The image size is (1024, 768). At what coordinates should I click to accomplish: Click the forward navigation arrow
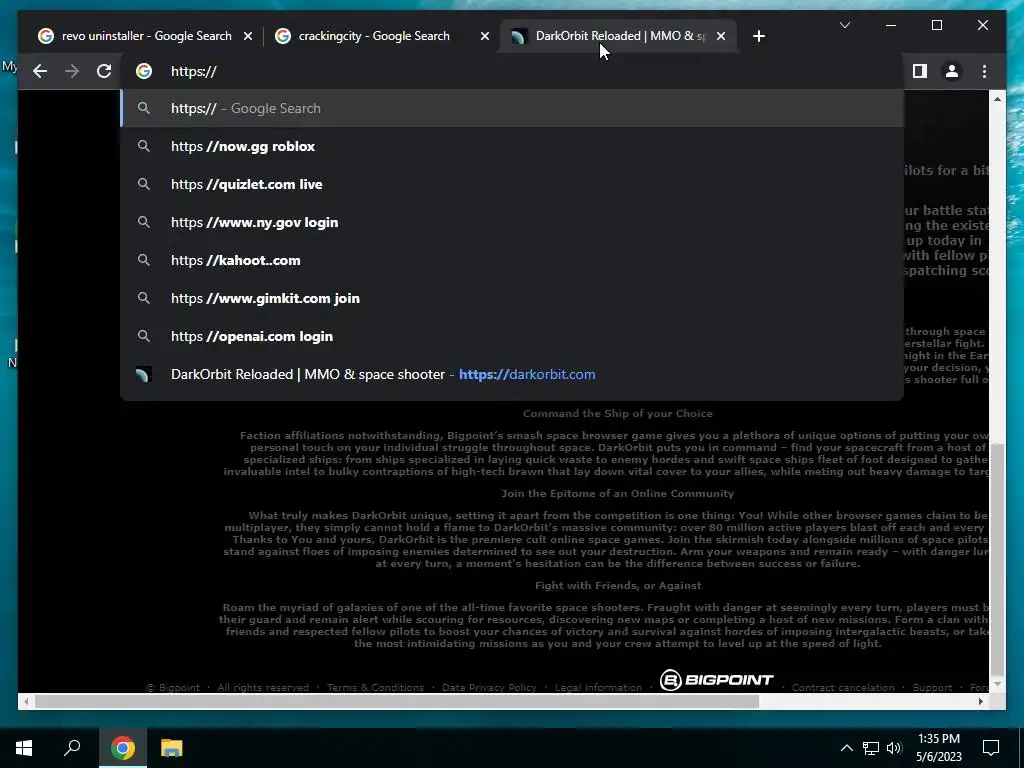72,71
